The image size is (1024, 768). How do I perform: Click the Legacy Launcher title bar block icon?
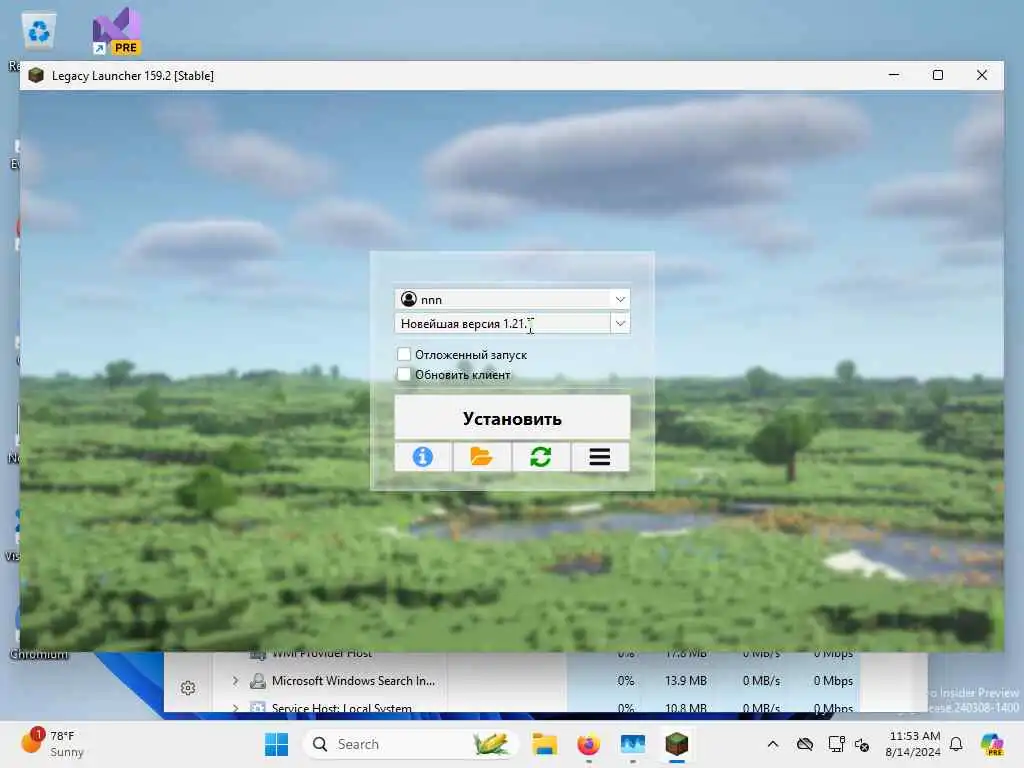coord(36,75)
